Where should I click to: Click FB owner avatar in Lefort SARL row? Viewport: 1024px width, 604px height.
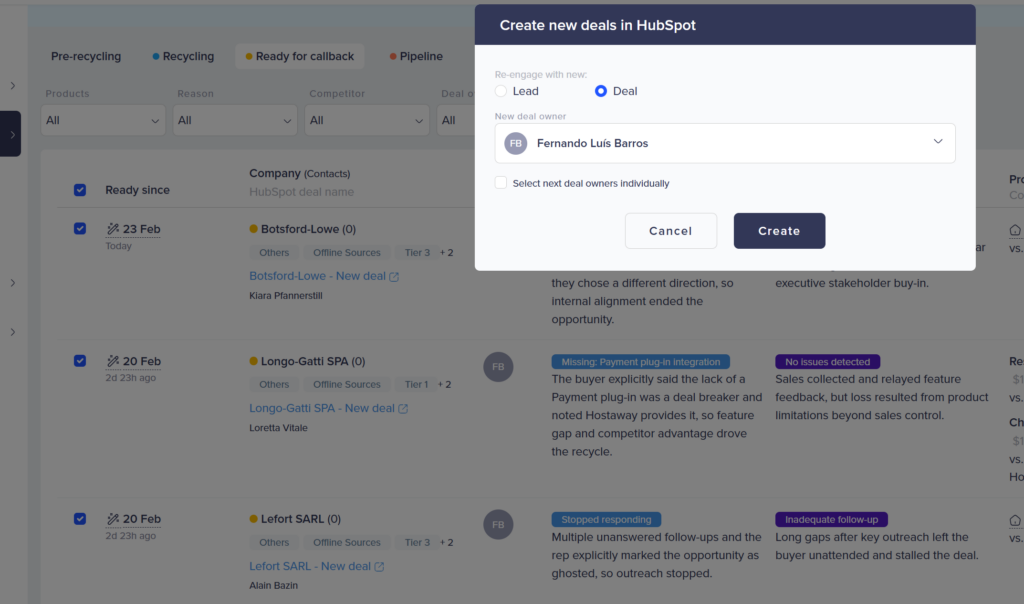coord(498,524)
